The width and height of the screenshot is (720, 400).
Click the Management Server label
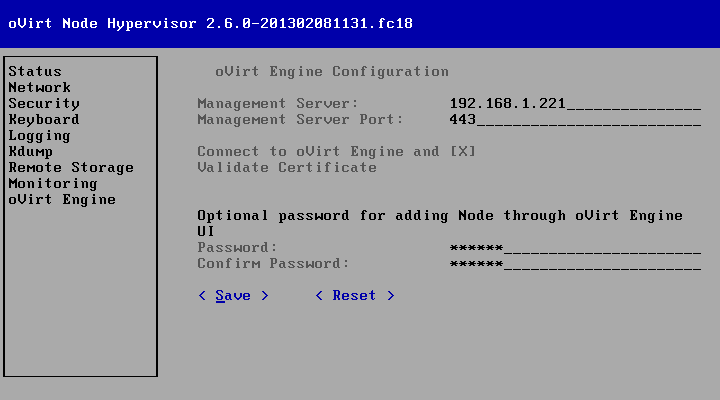coord(278,103)
